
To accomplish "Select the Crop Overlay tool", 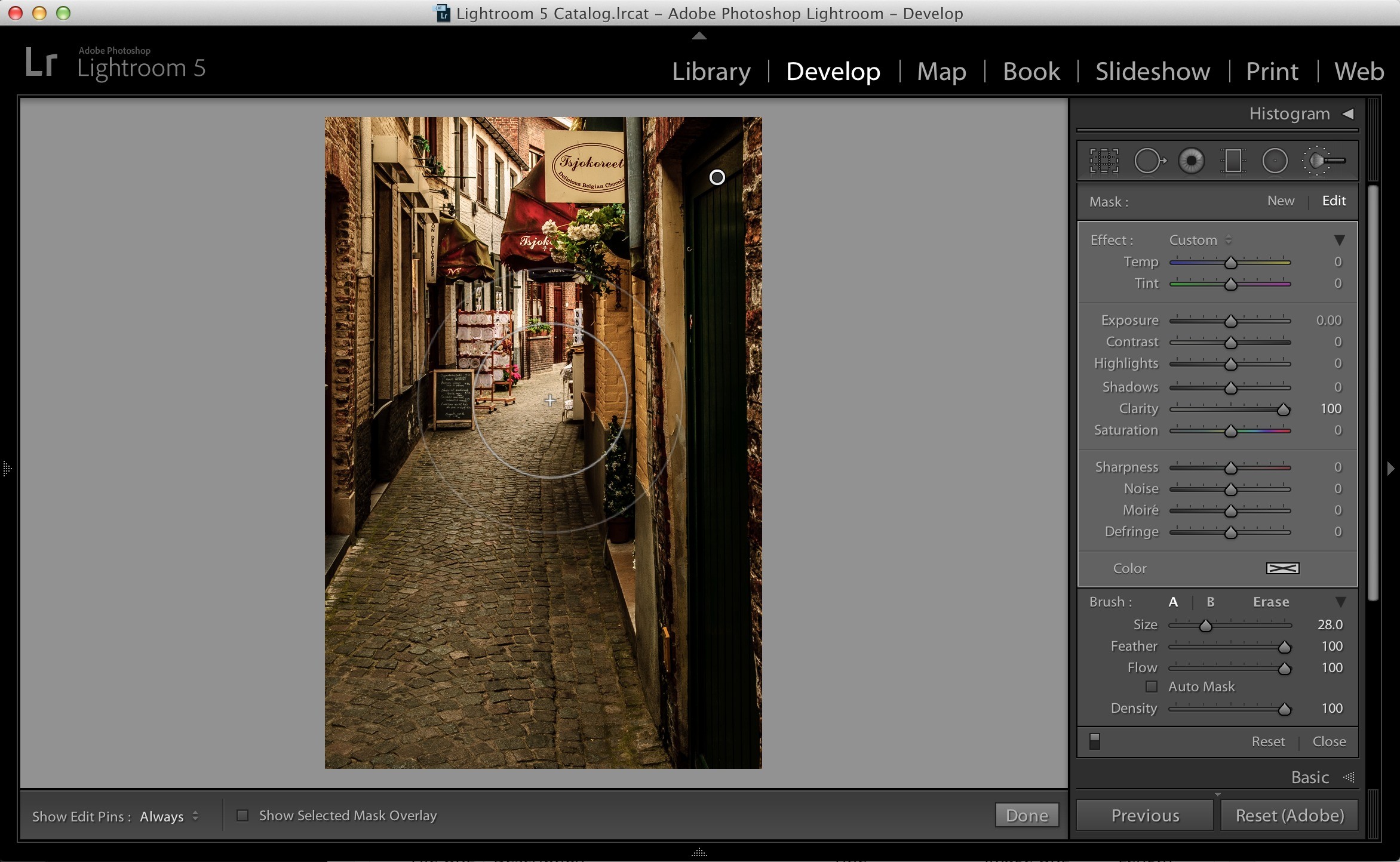I will click(x=1104, y=161).
